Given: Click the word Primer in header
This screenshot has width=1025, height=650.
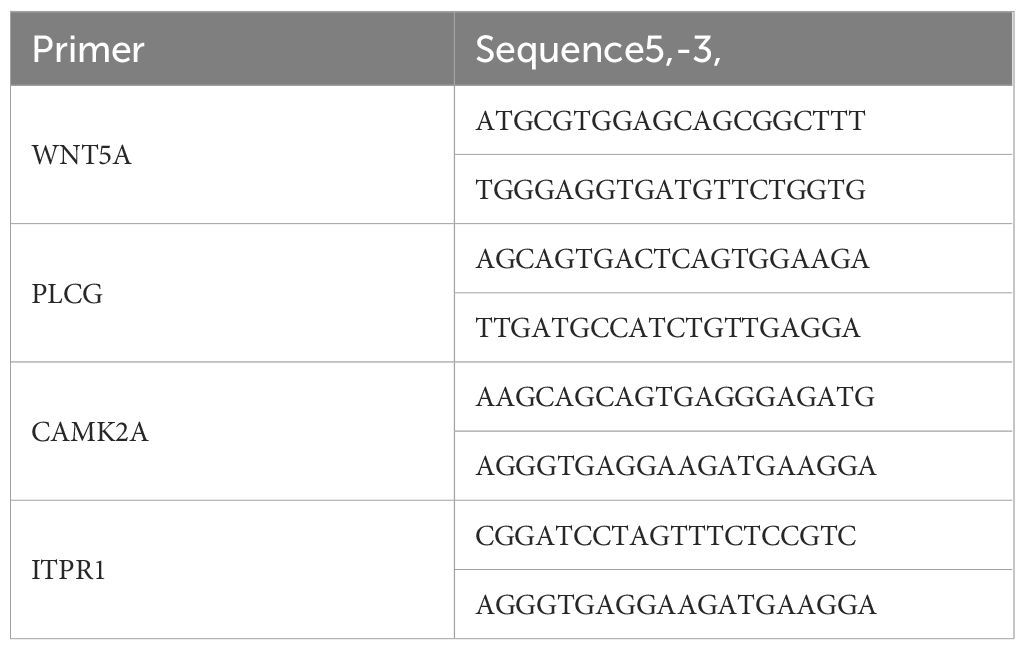Looking at the screenshot, I should click(88, 49).
